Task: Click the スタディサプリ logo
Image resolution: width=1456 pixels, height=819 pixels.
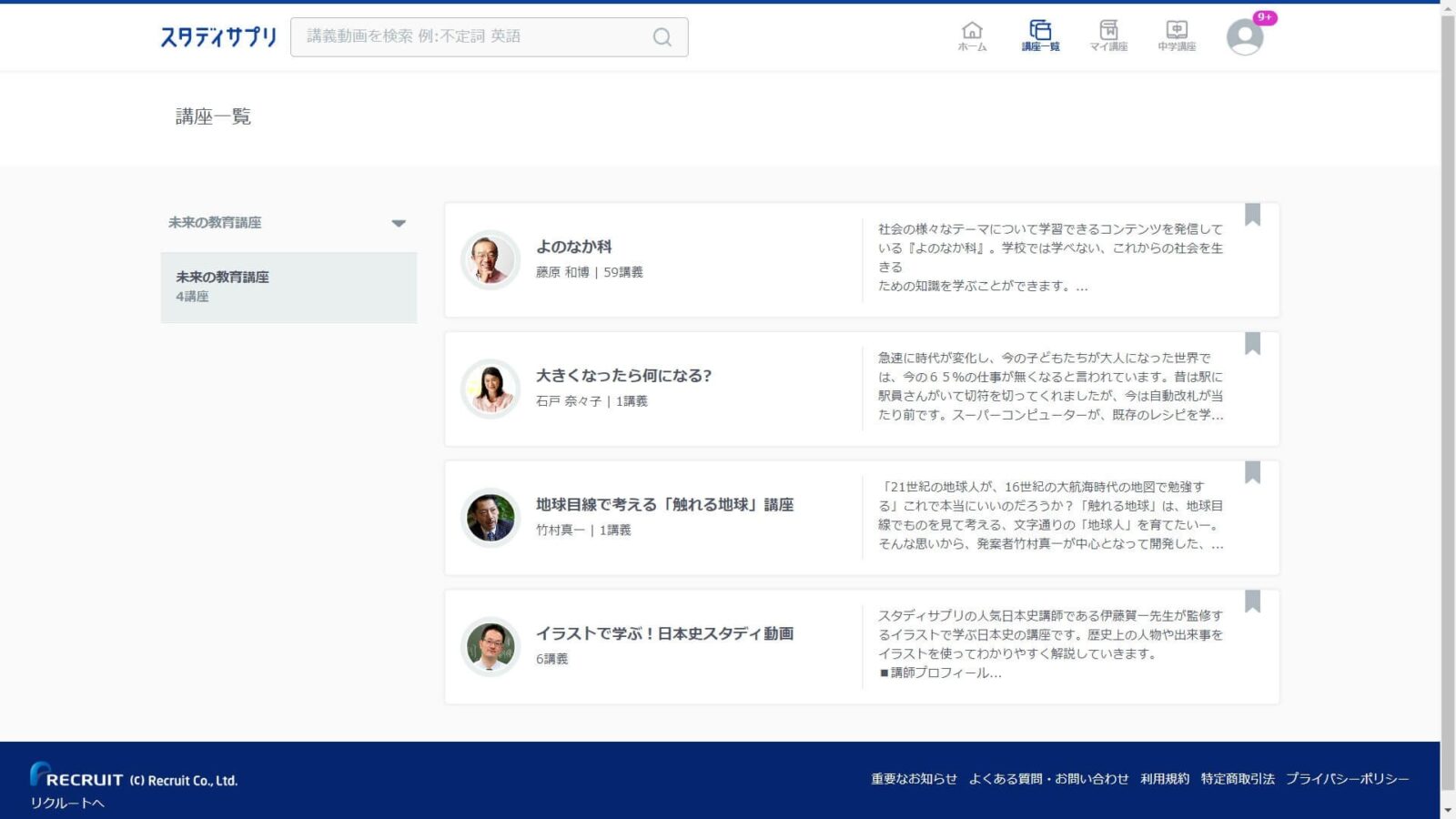Action: 218,36
